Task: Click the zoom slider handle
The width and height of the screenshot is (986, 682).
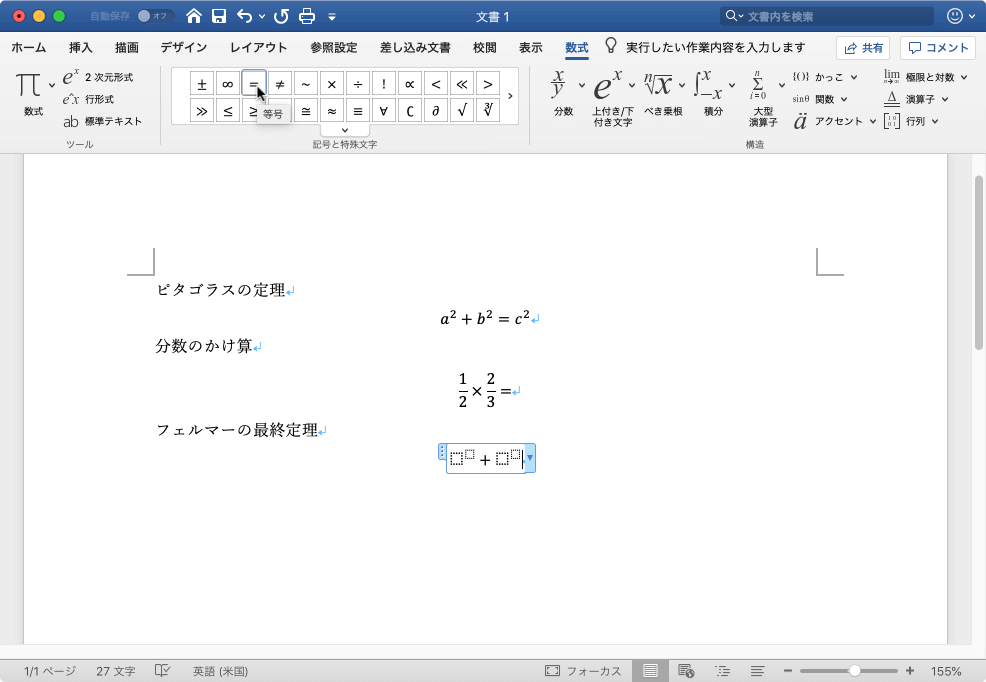Action: (x=854, y=671)
